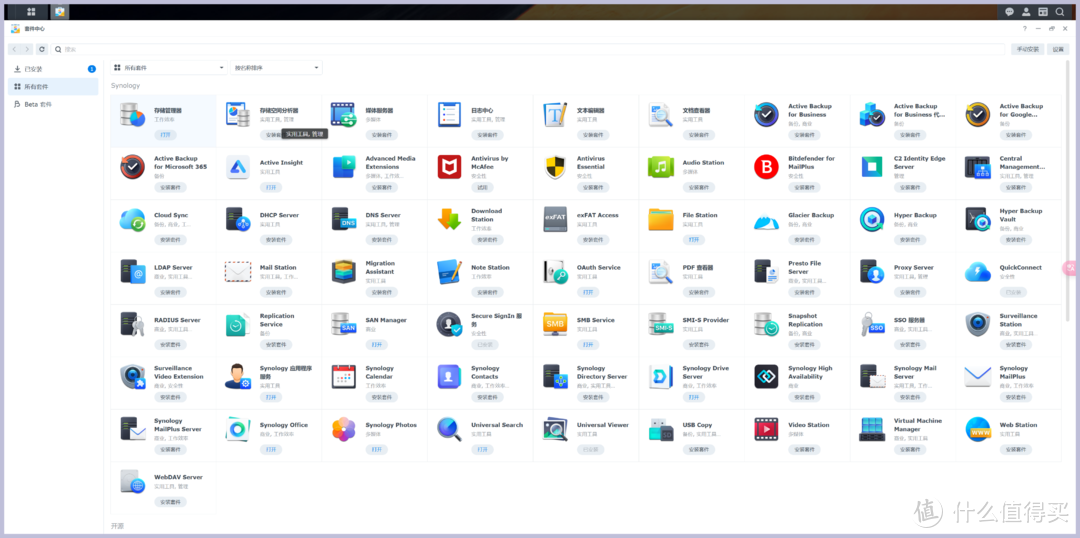Click the DSM top bar search icon
The image size is (1080, 538).
[x=1059, y=12]
